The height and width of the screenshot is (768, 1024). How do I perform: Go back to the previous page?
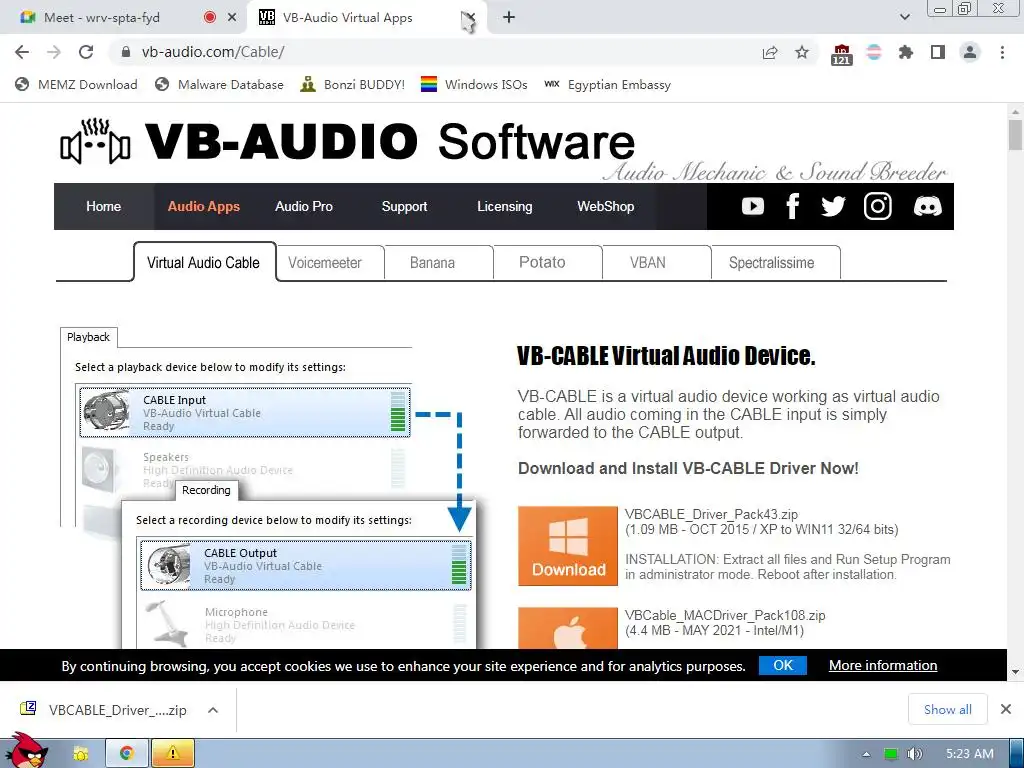(x=22, y=52)
